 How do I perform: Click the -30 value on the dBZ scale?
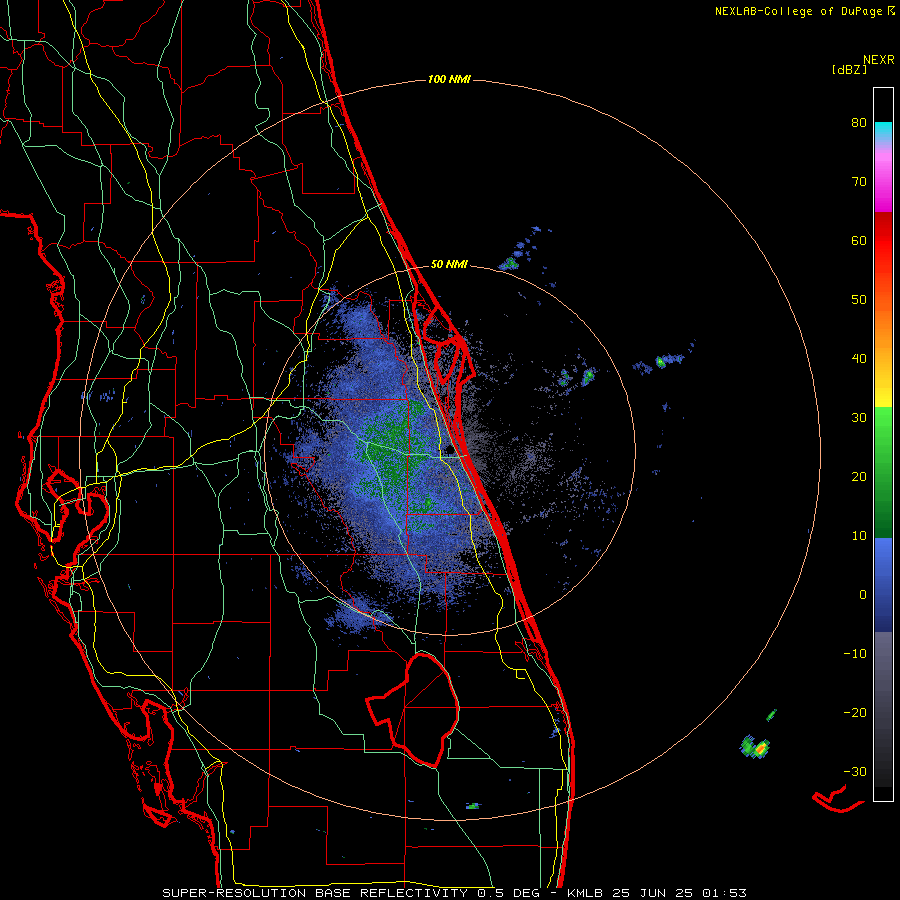855,773
